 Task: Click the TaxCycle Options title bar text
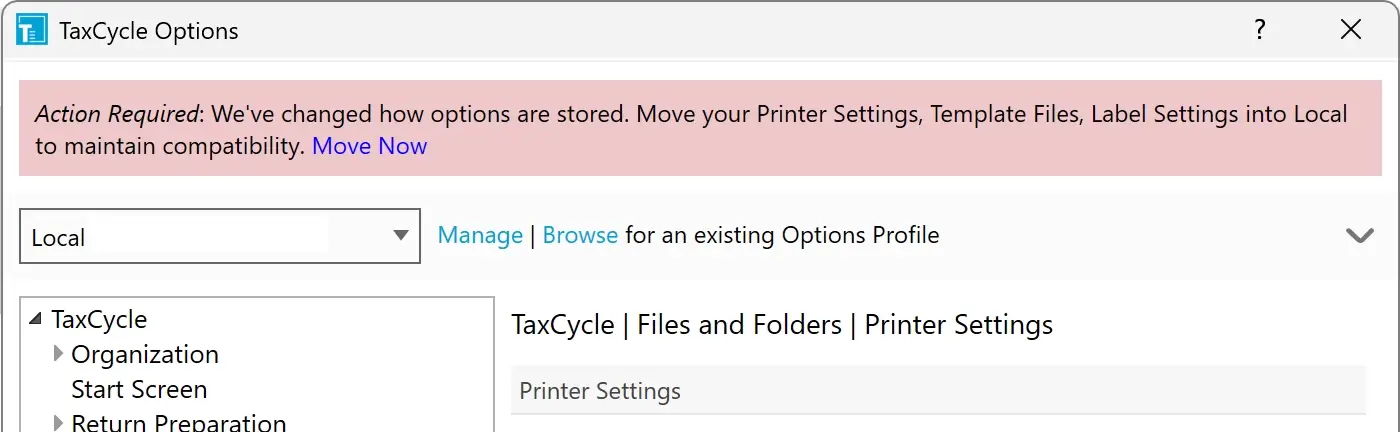149,30
